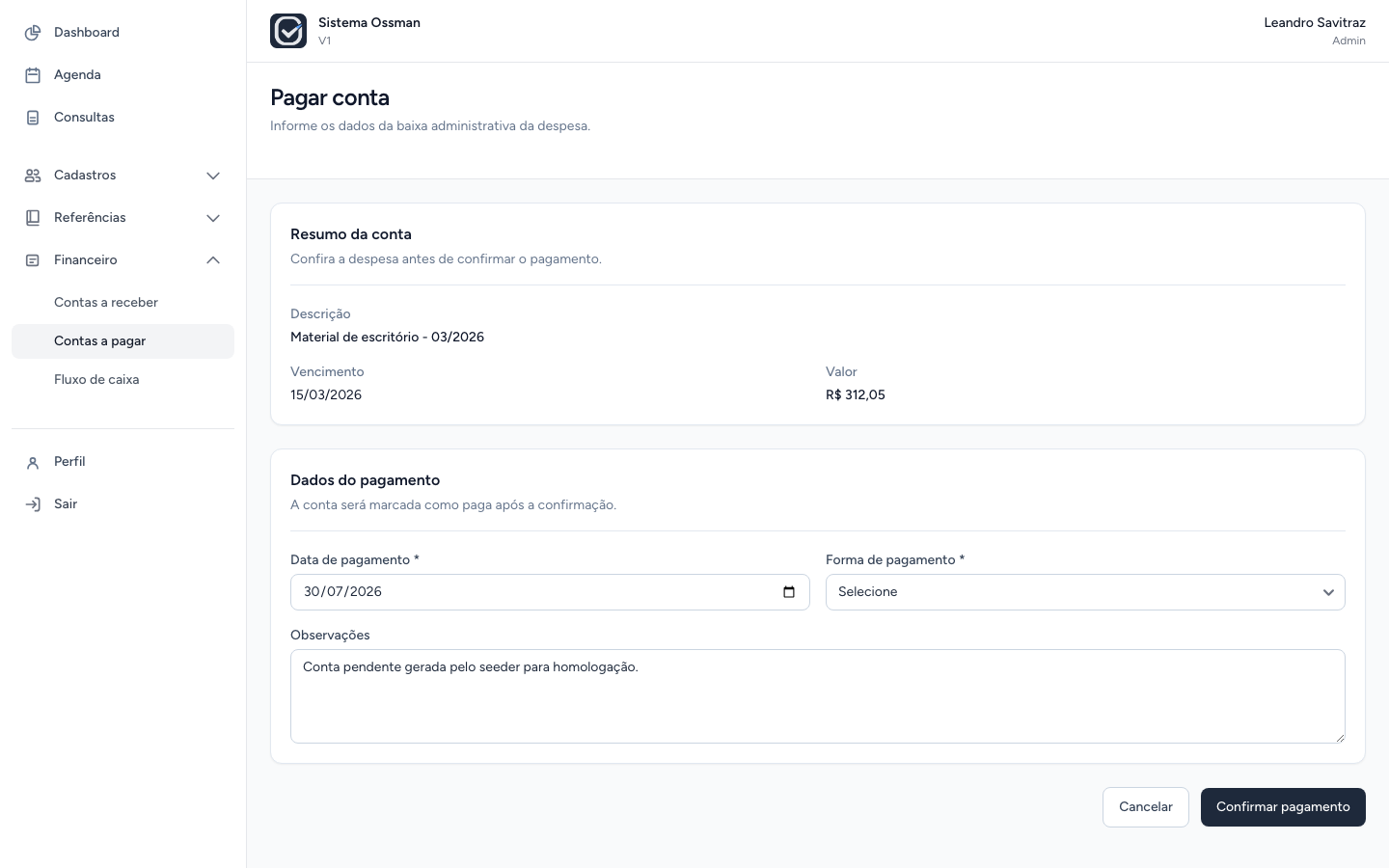
Task: Click the Sair logout arrow icon
Action: [x=33, y=504]
